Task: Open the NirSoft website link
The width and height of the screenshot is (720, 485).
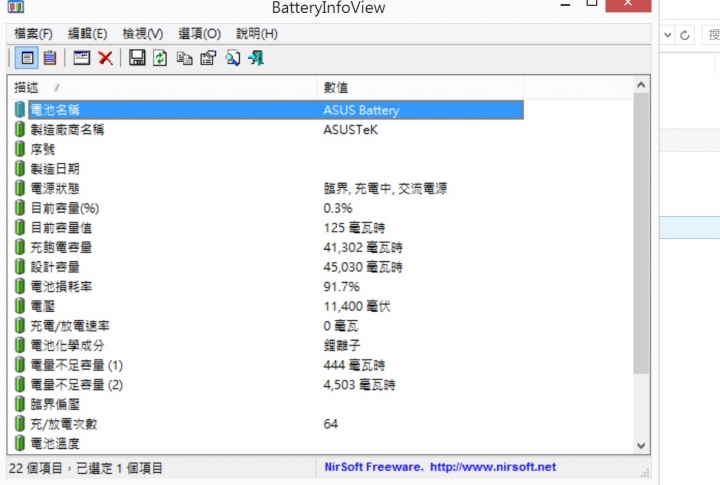Action: pyautogui.click(x=493, y=467)
